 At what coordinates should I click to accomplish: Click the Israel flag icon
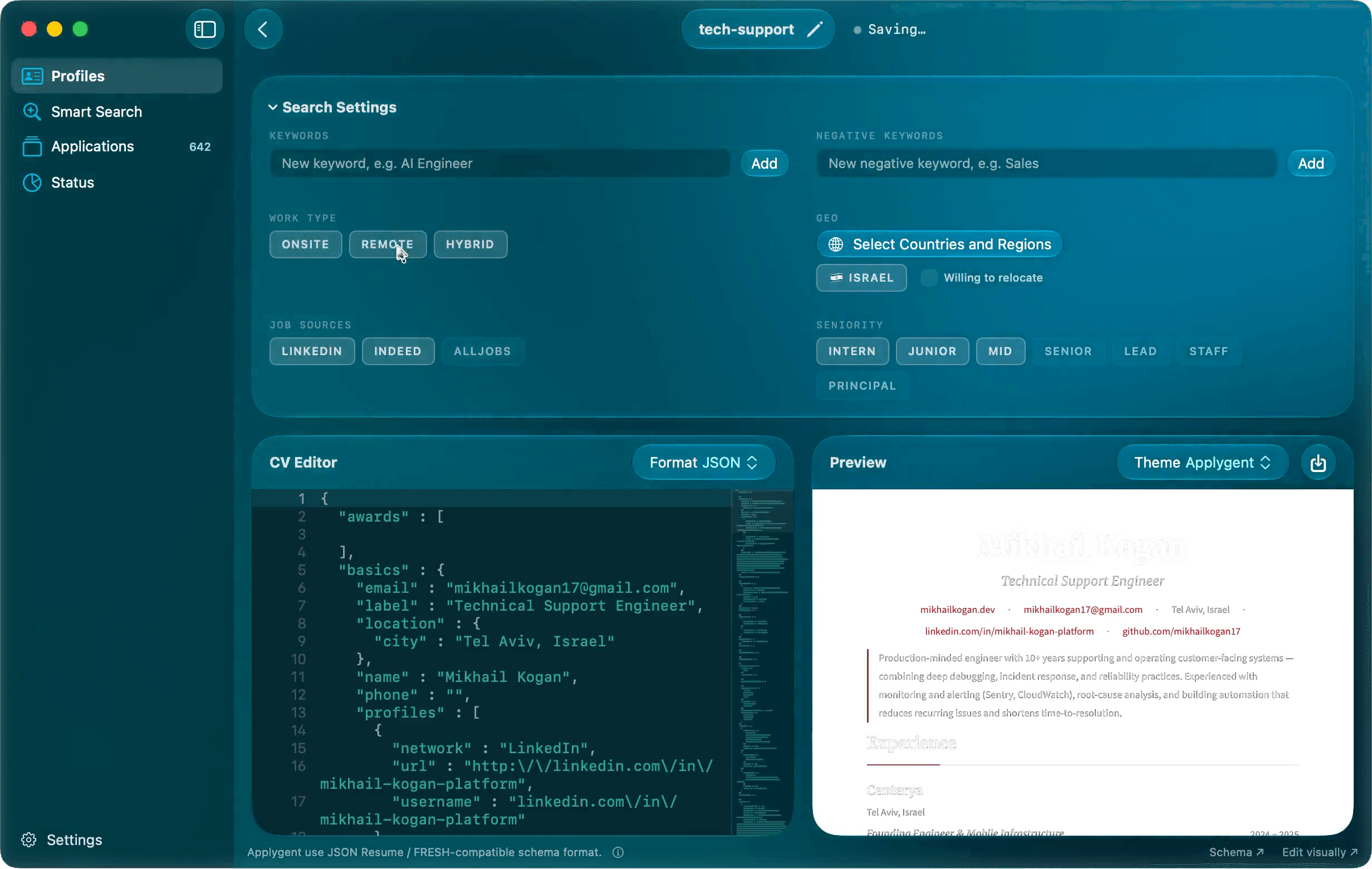836,278
